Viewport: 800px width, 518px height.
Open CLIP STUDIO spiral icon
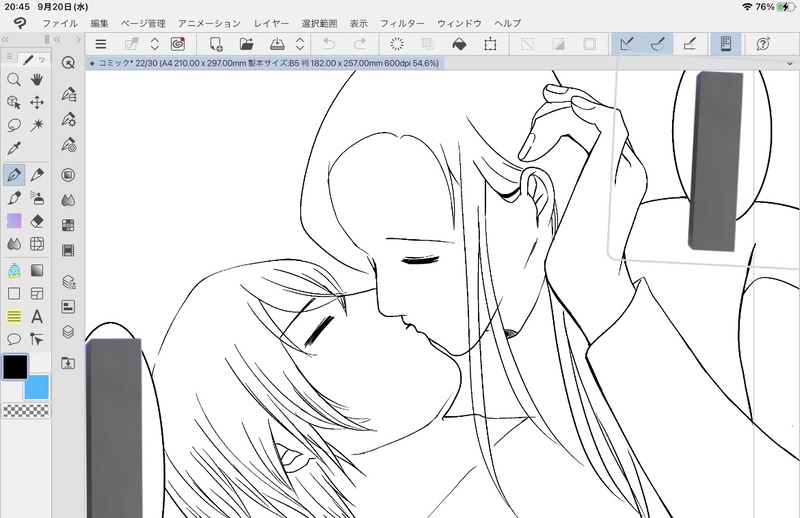(x=178, y=44)
